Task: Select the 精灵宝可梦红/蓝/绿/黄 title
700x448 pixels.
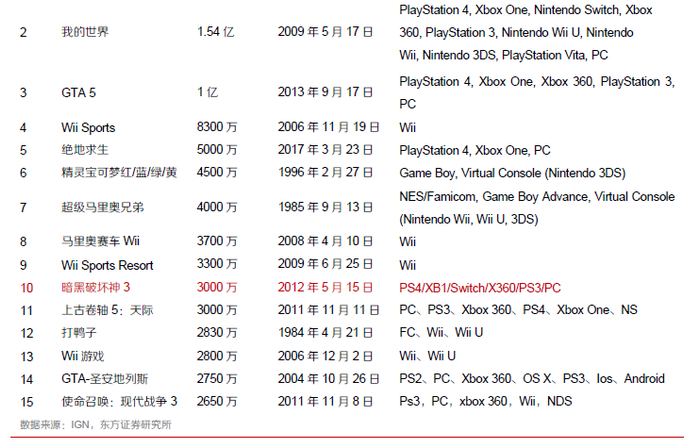Action: coord(118,172)
